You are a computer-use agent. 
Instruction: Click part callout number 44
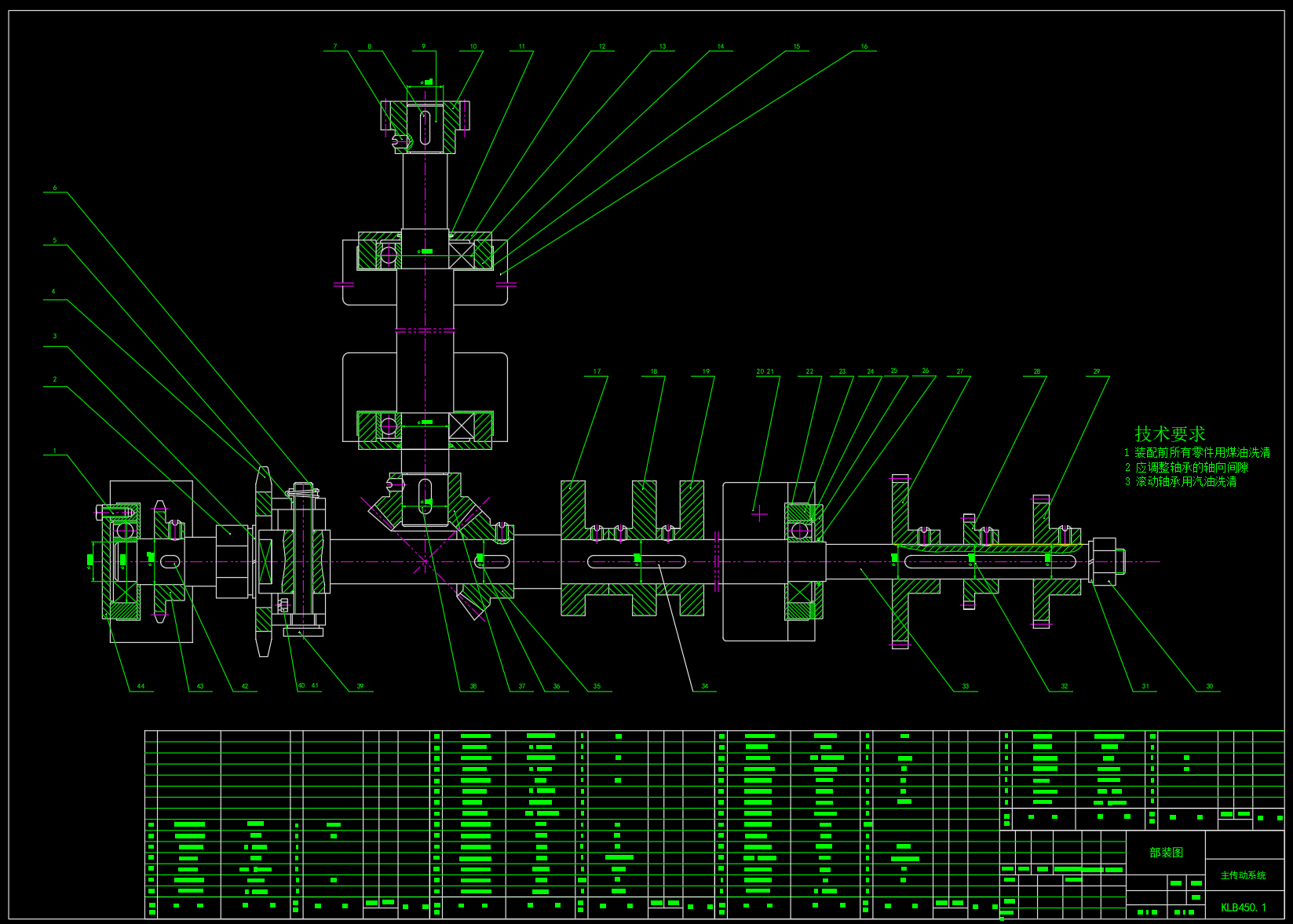tap(141, 686)
